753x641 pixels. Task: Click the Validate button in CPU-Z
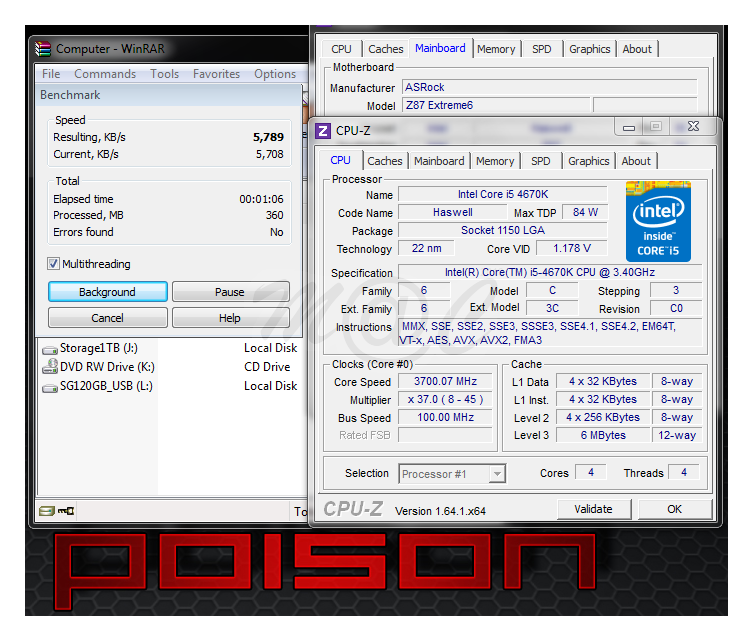coord(593,509)
